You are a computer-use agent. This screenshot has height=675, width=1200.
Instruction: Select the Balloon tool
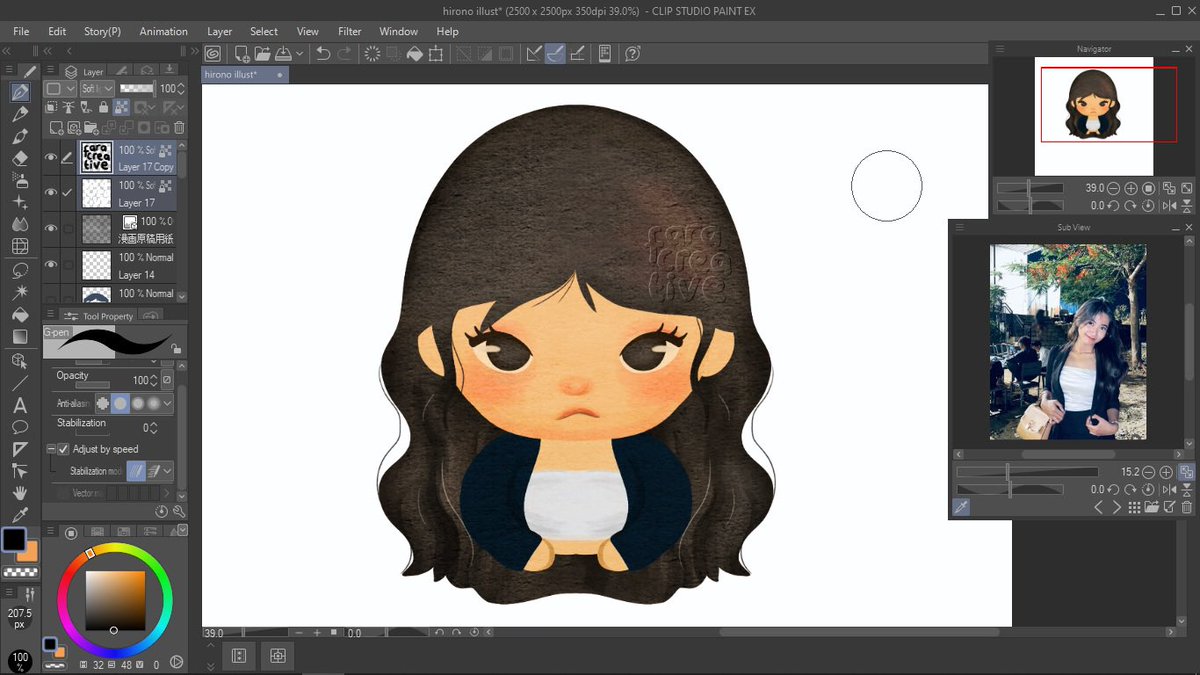(x=20, y=427)
